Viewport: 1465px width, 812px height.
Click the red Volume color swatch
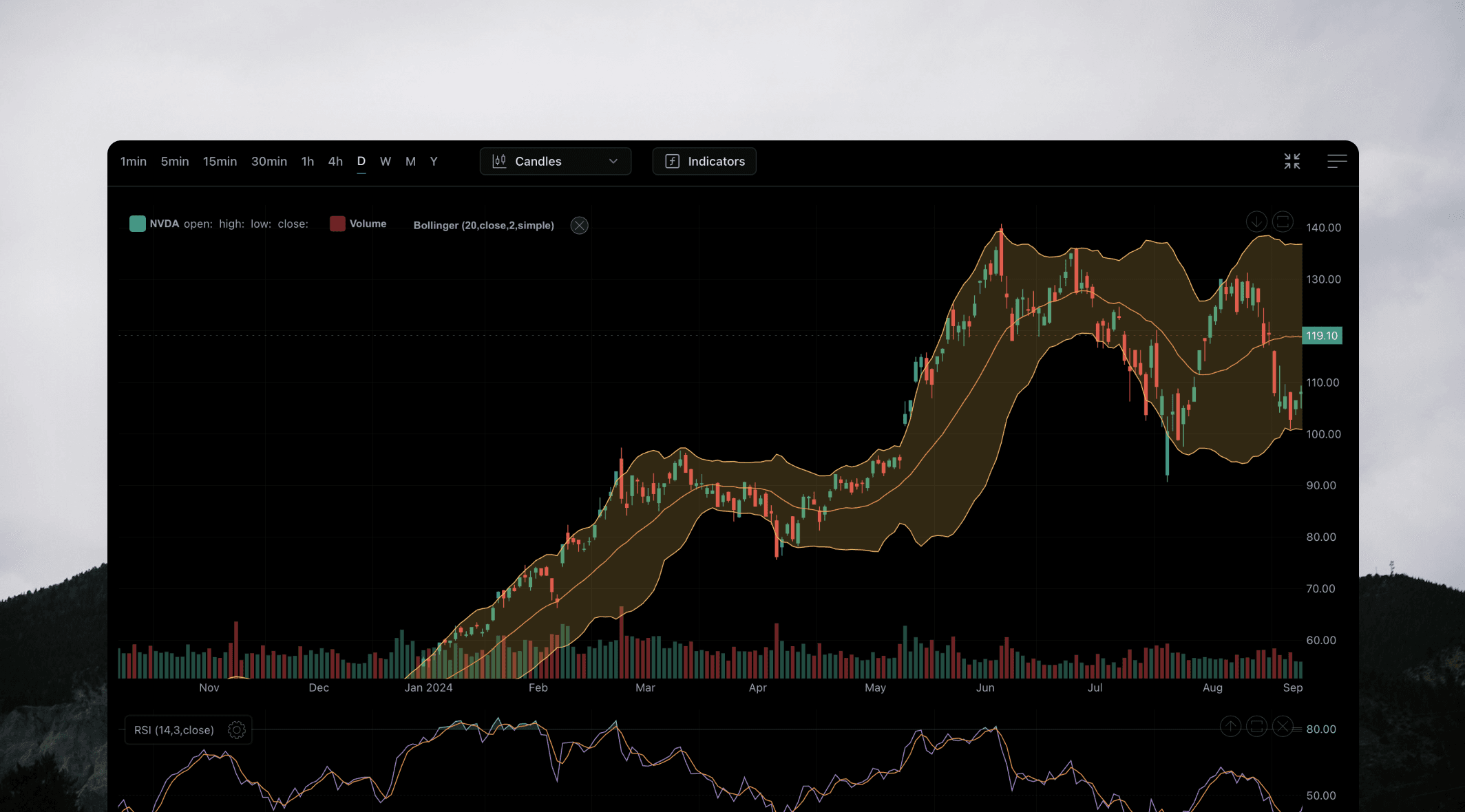(337, 224)
